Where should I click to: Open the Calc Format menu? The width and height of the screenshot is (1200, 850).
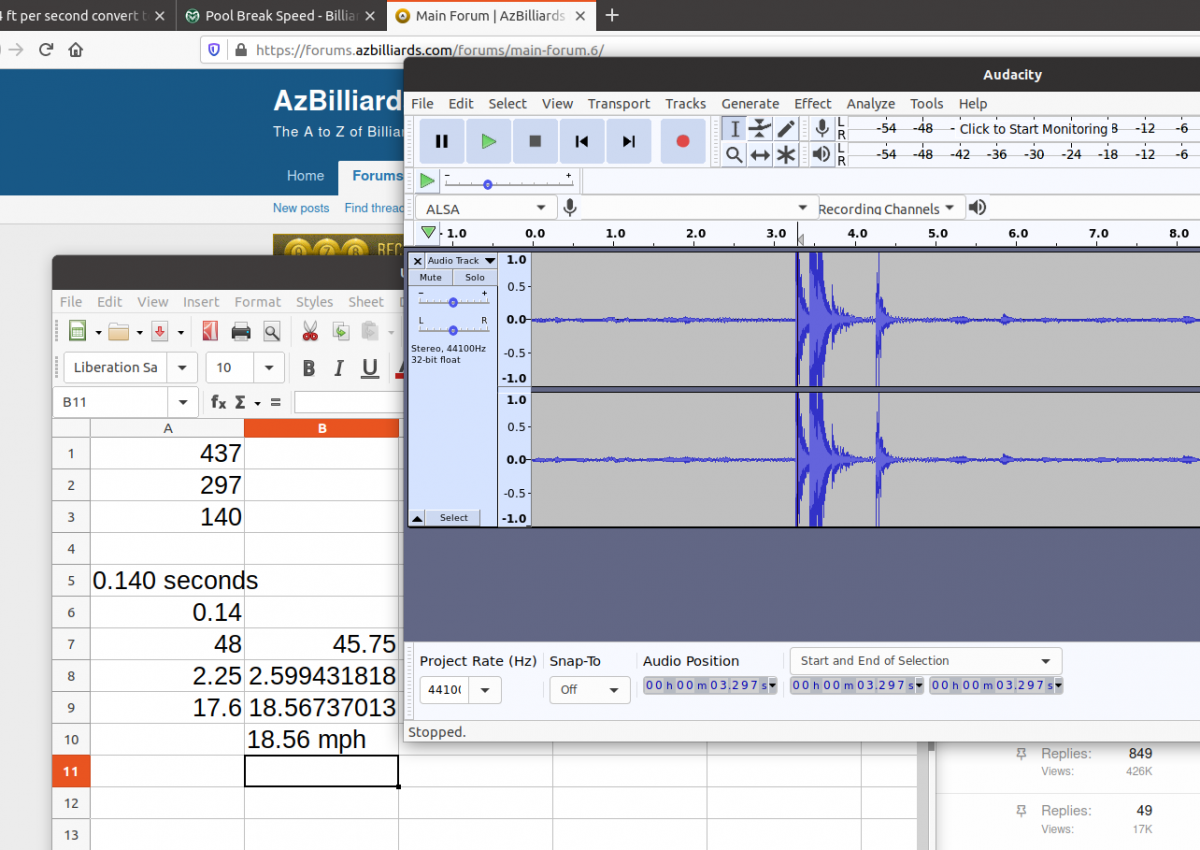[258, 302]
